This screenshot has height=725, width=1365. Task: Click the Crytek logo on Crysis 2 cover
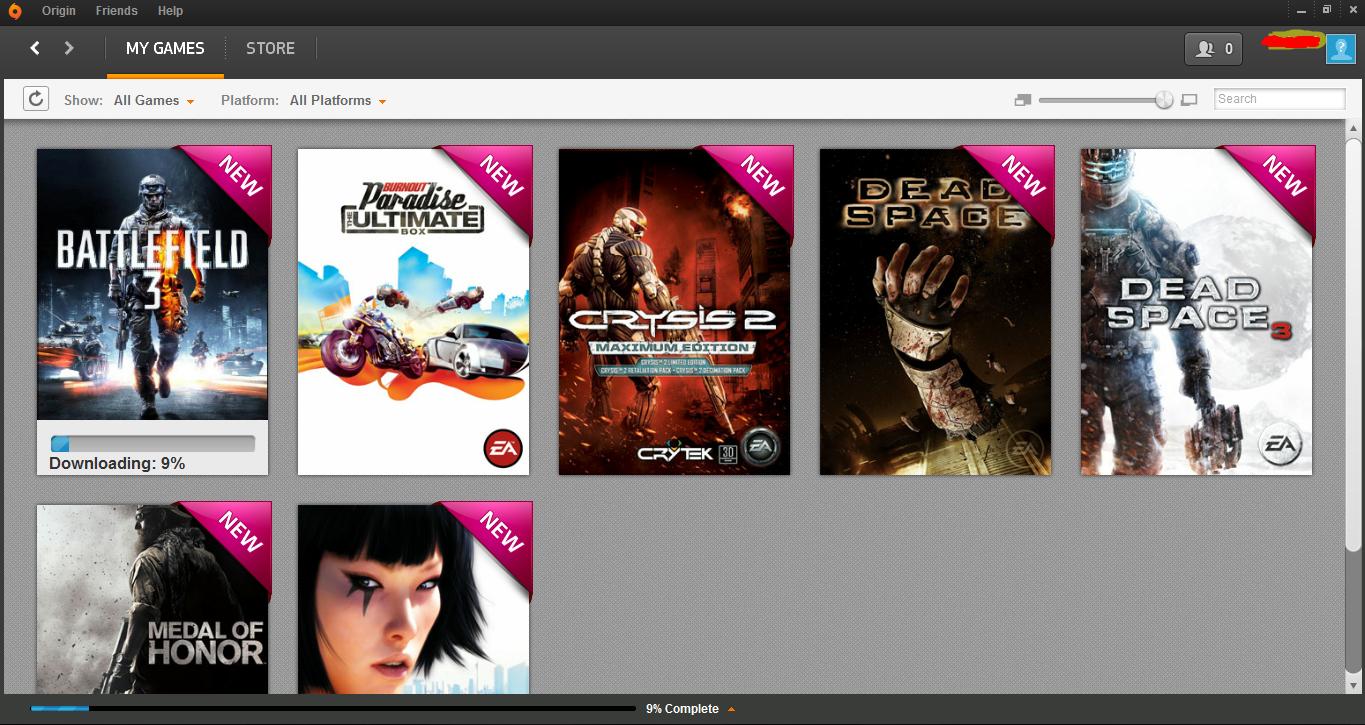[676, 452]
